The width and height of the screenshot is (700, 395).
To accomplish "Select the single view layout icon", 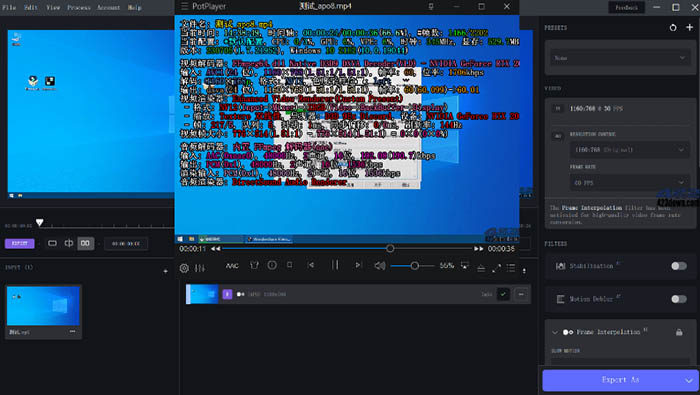I will [x=52, y=243].
